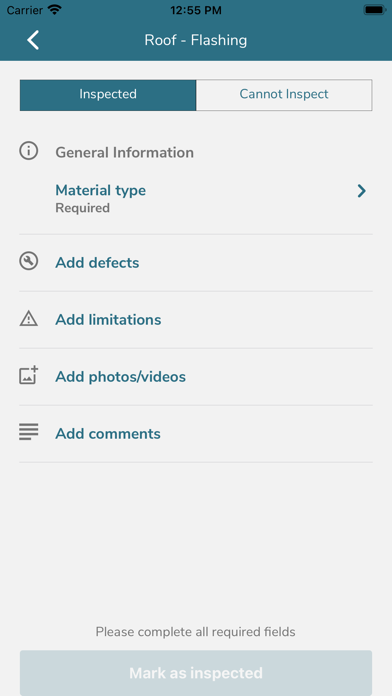Click the add photo image icon
Viewport: 392px width, 696px height.
click(28, 376)
